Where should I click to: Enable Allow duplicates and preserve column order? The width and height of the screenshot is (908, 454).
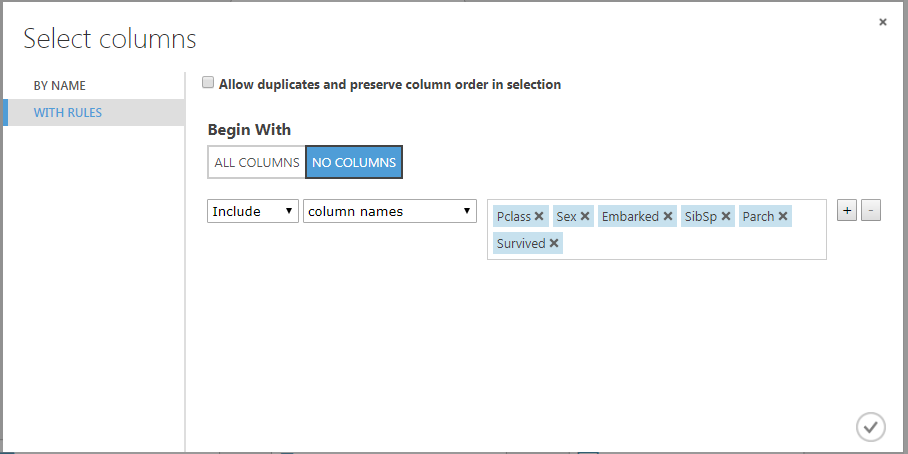208,84
